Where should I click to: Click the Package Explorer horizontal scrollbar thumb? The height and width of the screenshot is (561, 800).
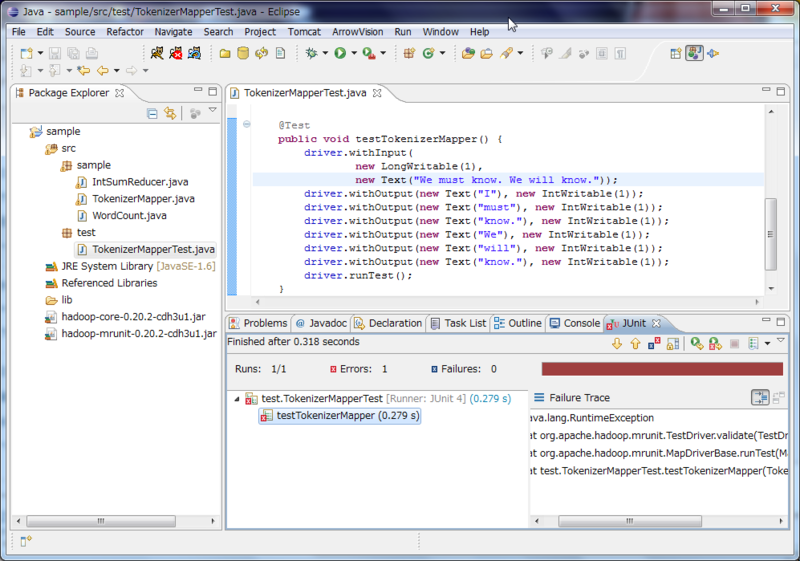[101, 521]
